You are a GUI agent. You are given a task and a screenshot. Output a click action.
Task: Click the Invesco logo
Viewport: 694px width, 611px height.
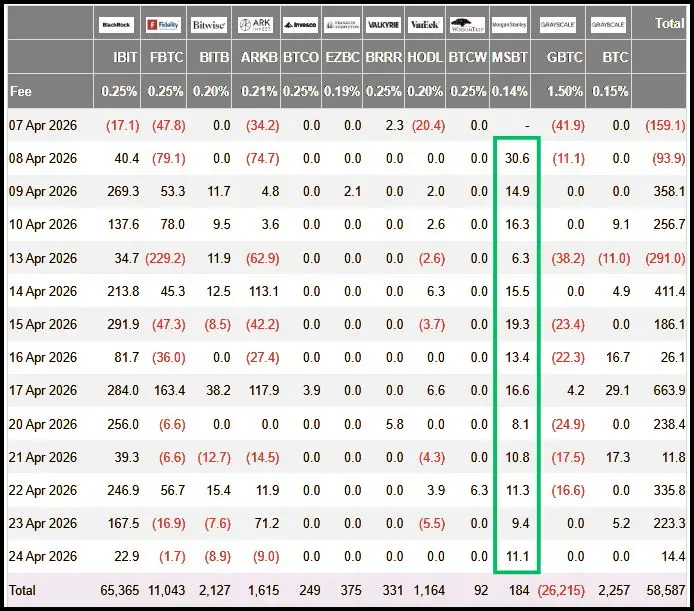(301, 25)
